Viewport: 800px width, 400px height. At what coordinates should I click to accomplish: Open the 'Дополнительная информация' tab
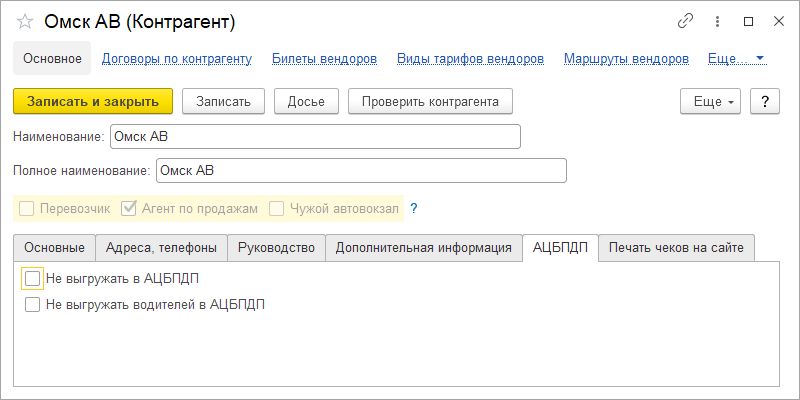coord(423,248)
